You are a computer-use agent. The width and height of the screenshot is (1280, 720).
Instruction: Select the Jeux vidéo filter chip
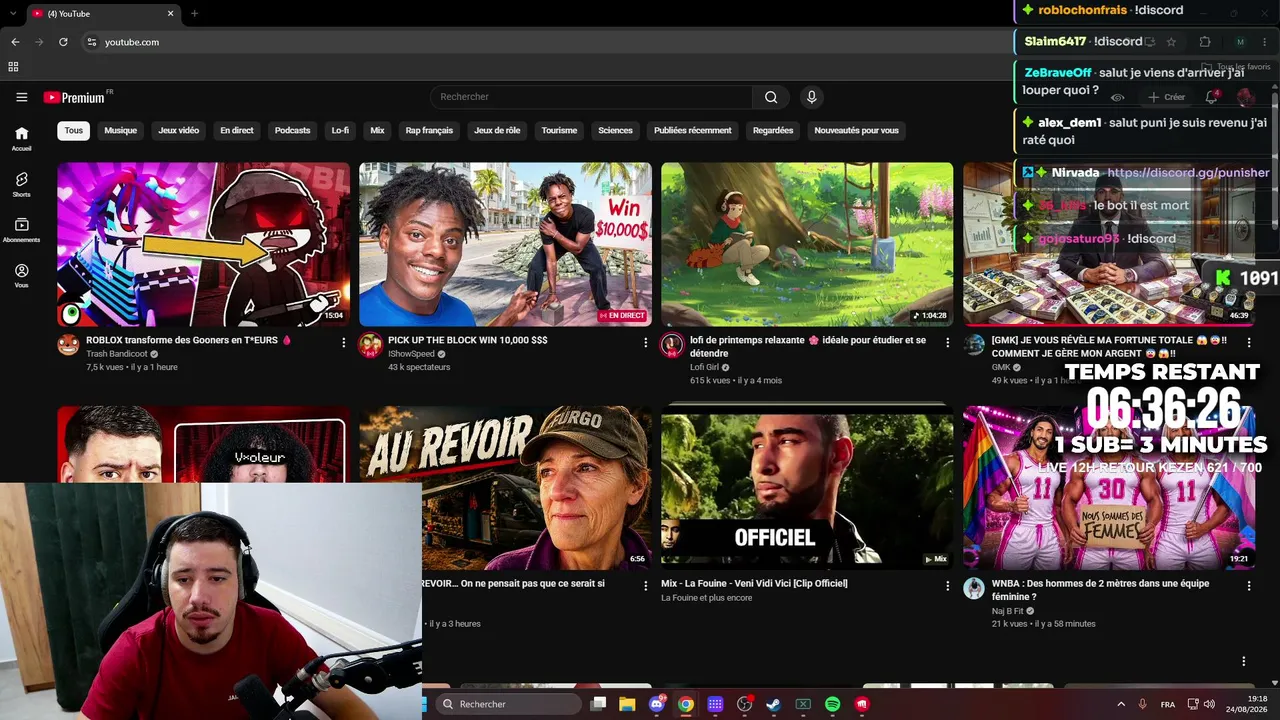[178, 130]
